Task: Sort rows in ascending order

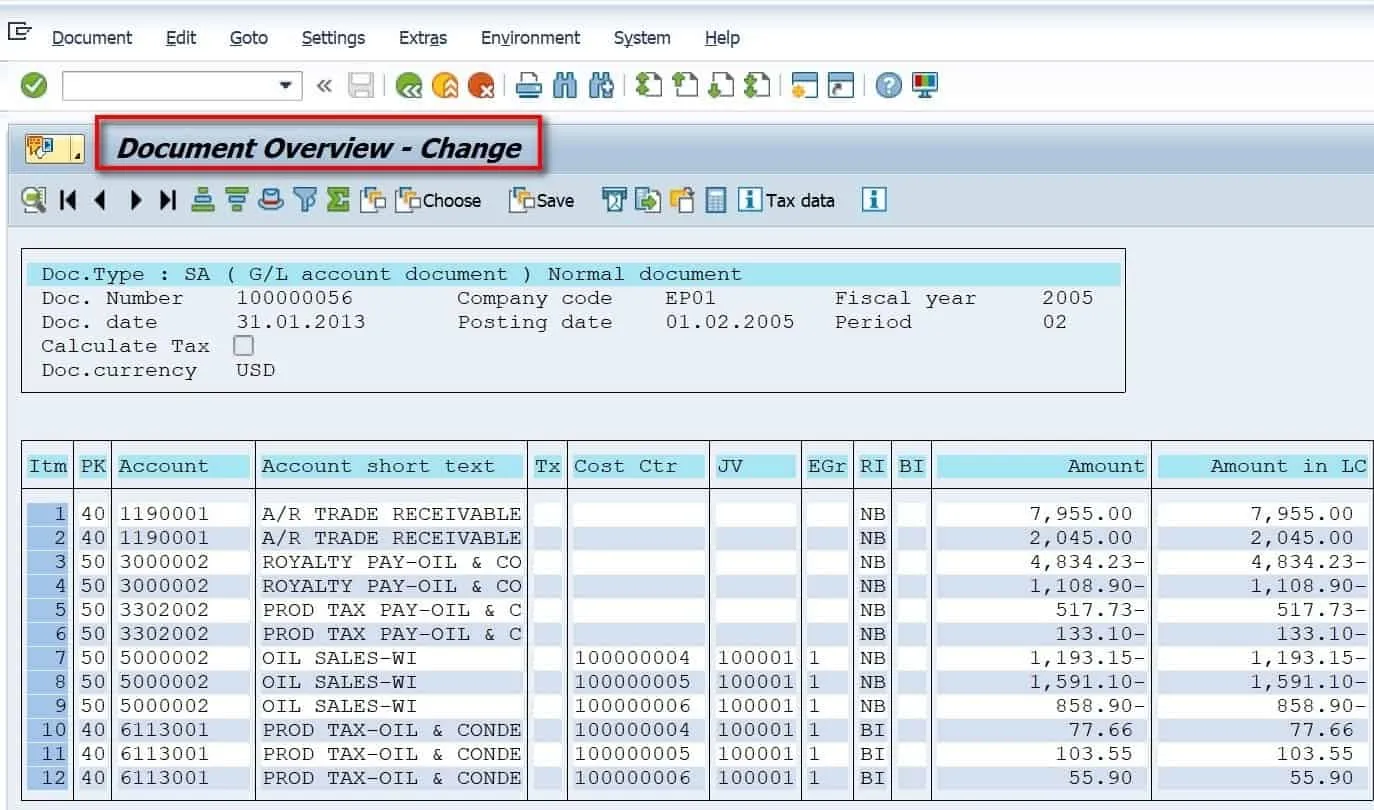Action: coord(203,200)
